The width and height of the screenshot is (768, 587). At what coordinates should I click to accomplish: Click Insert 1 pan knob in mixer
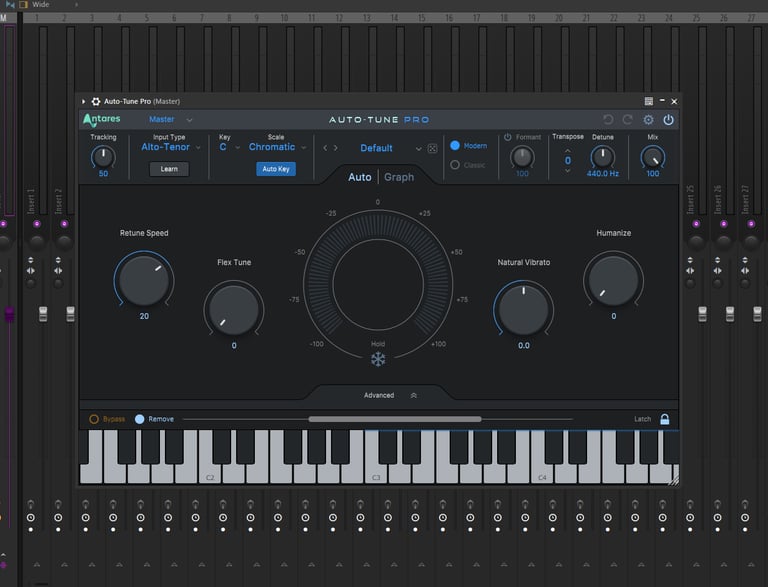(37, 242)
